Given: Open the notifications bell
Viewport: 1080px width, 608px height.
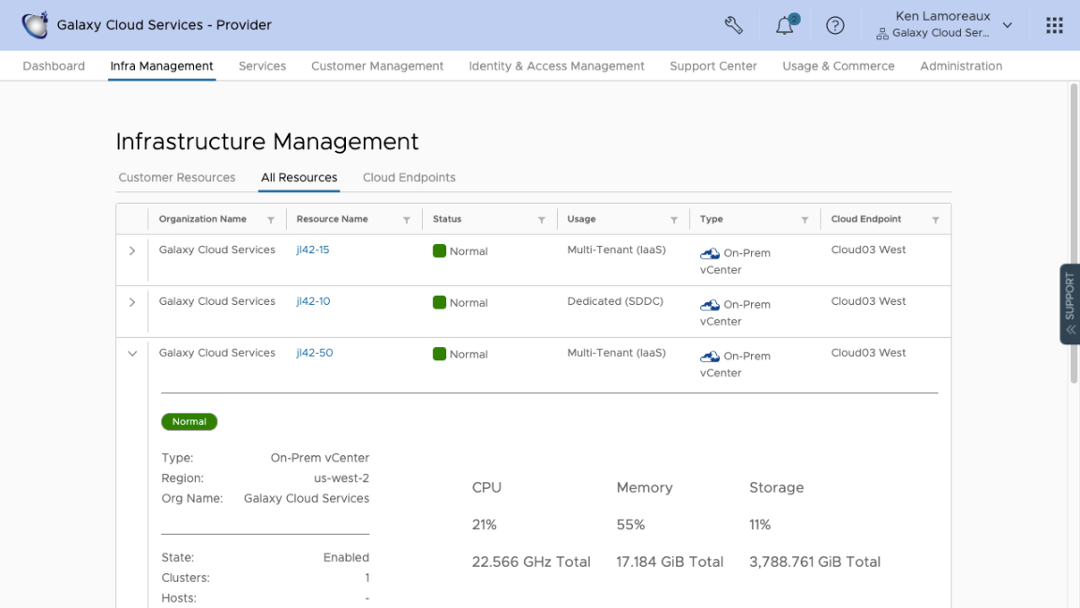Looking at the screenshot, I should coord(785,26).
